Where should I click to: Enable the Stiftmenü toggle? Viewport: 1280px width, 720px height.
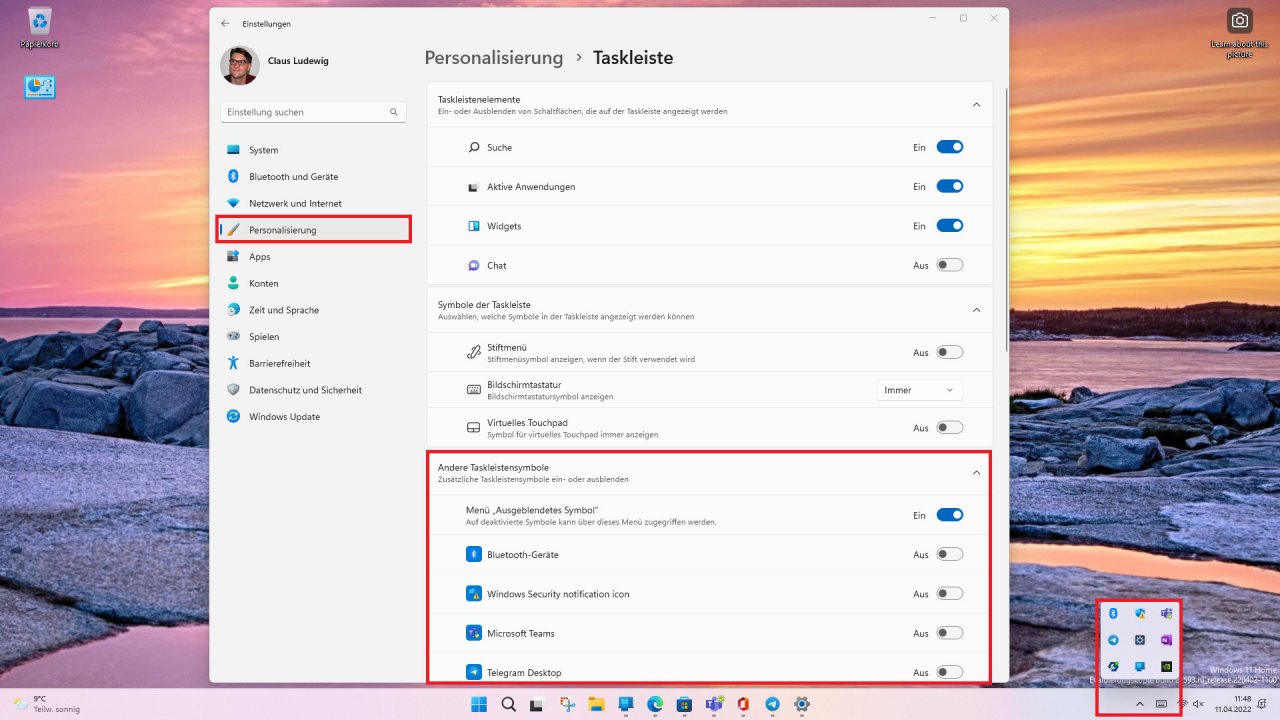(x=949, y=352)
